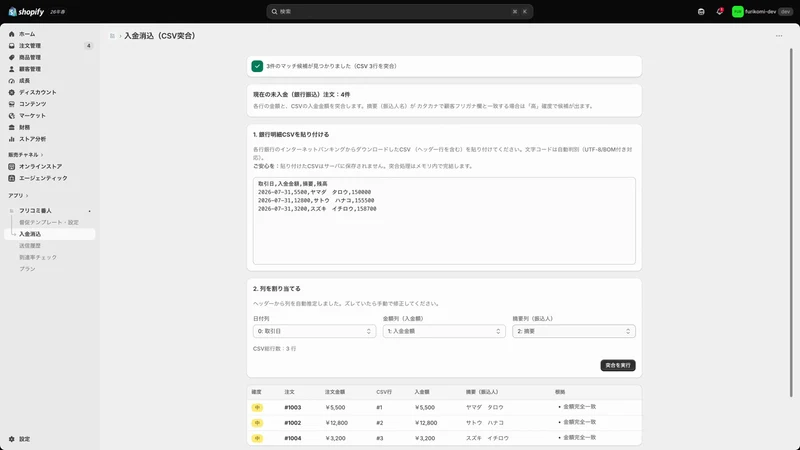Open the 日付列 dropdown
Viewport: 800px width, 450px height.
(x=314, y=331)
